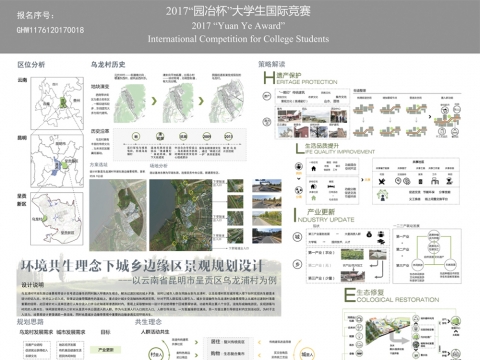The image size is (480, 360).
Task: Click the 规划思路 heading
Action: click(30, 322)
